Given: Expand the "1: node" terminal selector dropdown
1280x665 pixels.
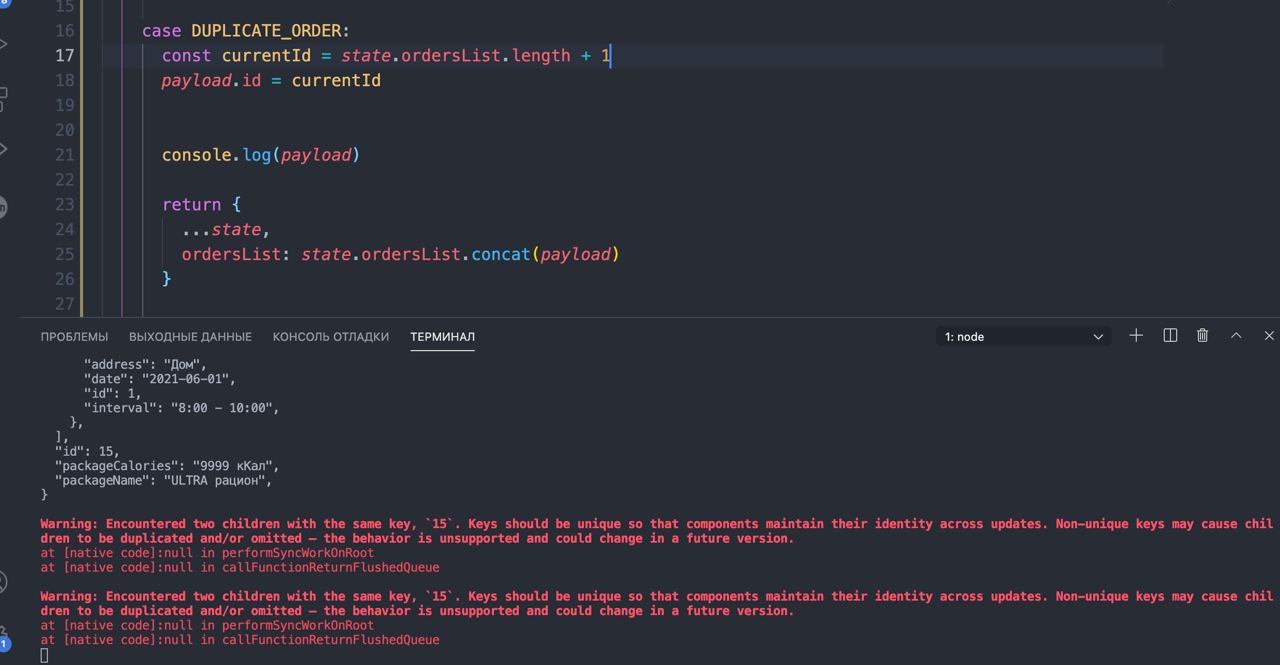Looking at the screenshot, I should 1023,337.
